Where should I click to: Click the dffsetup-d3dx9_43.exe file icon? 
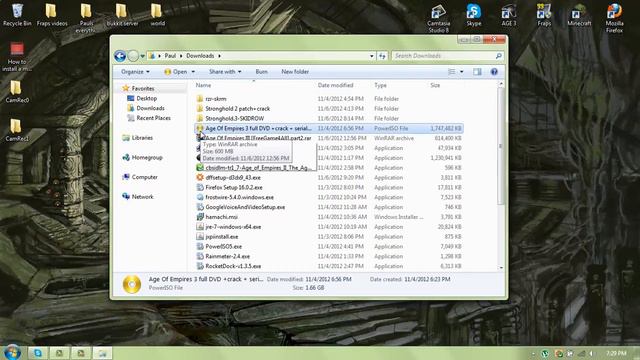click(200, 178)
